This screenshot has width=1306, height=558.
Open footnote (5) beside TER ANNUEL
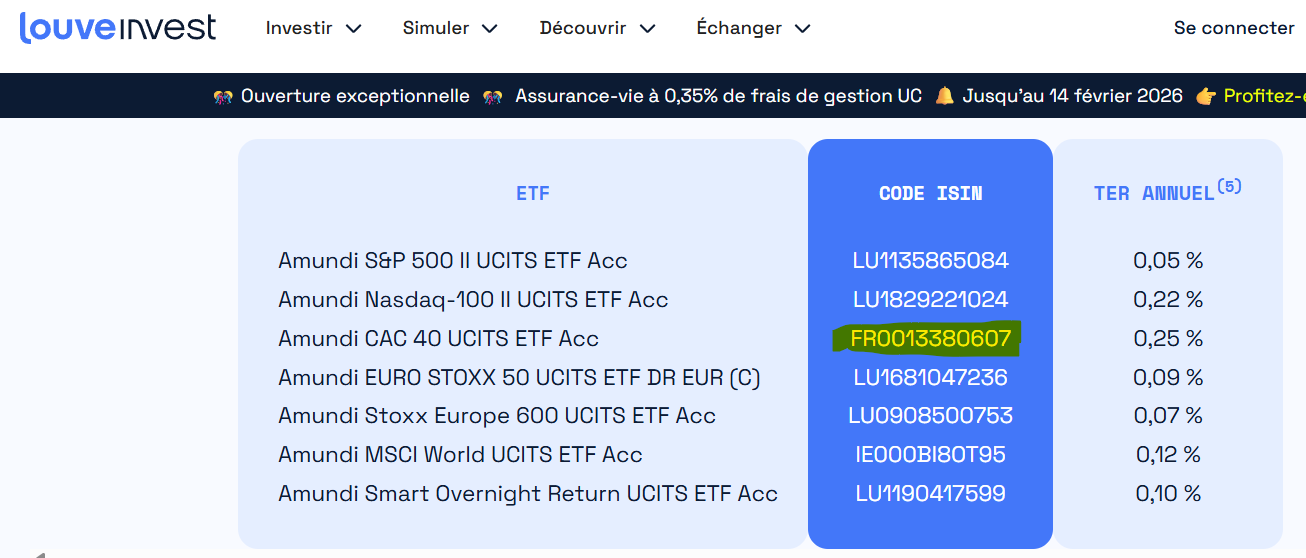(x=1229, y=185)
